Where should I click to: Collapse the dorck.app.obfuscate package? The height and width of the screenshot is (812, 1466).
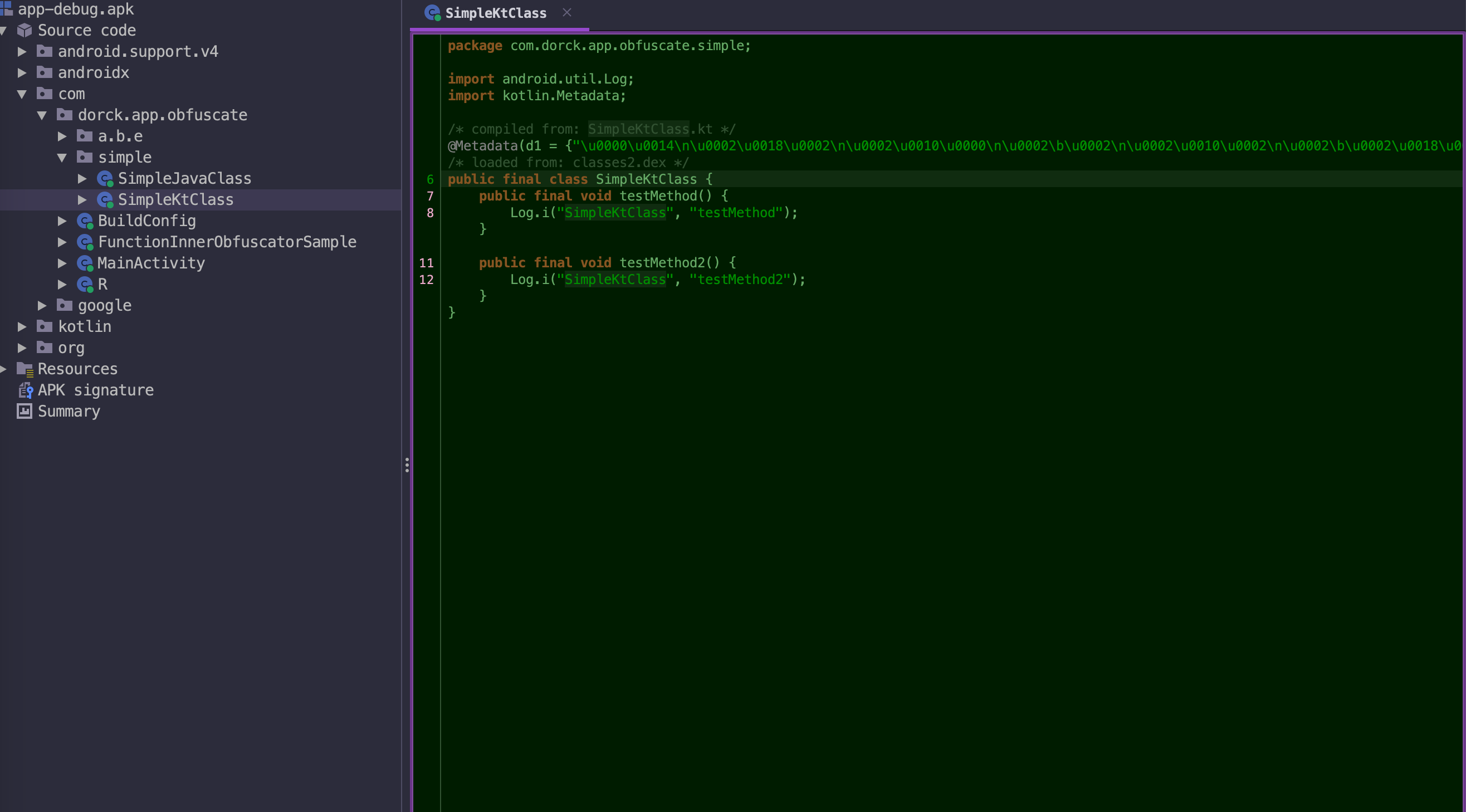click(42, 115)
